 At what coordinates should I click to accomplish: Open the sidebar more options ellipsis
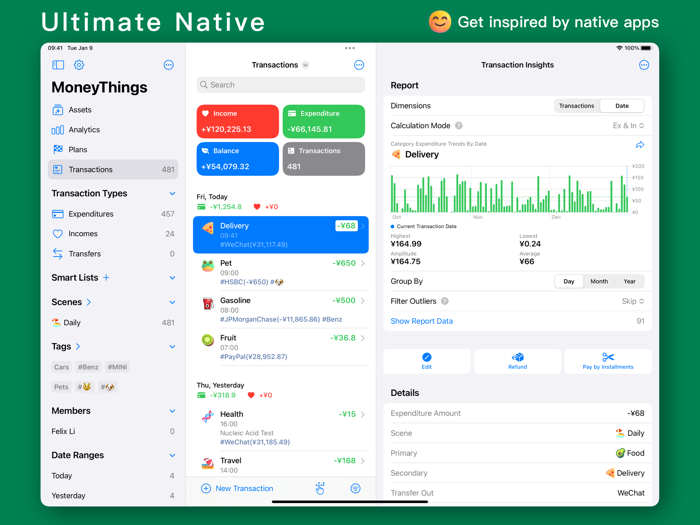point(169,65)
